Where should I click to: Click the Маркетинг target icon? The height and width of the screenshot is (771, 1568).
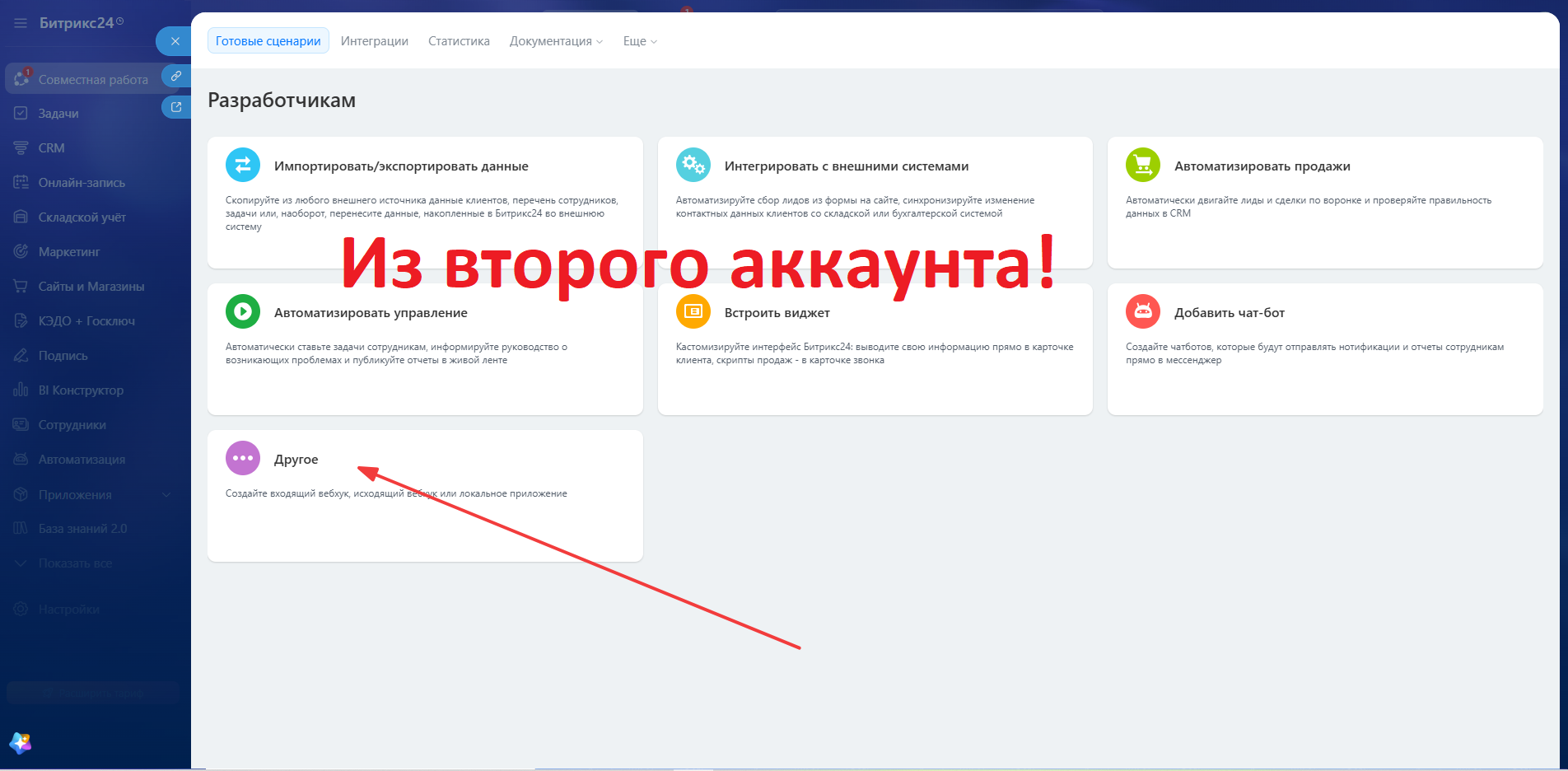[x=21, y=252]
